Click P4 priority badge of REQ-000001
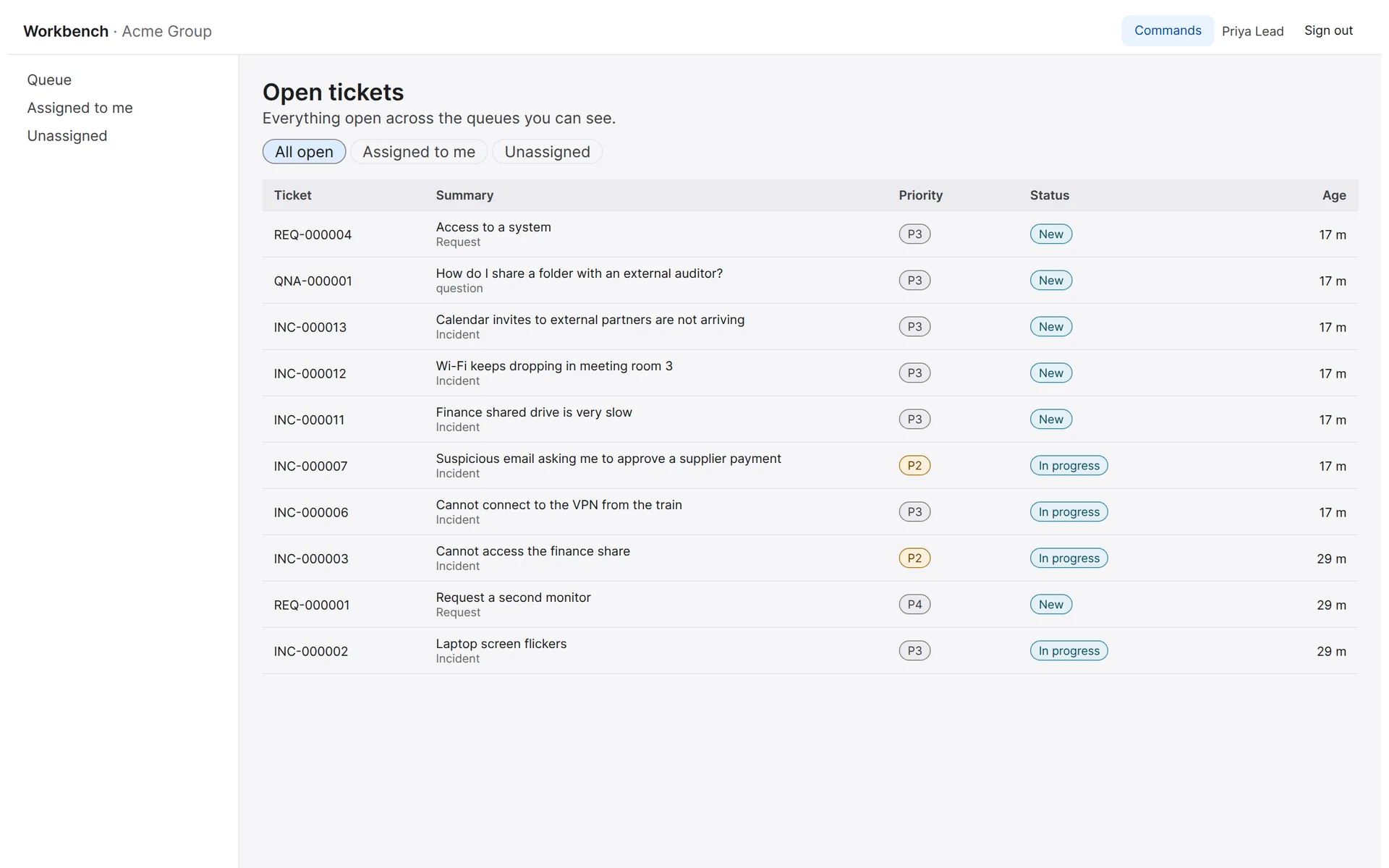This screenshot has width=1389, height=868. (914, 605)
